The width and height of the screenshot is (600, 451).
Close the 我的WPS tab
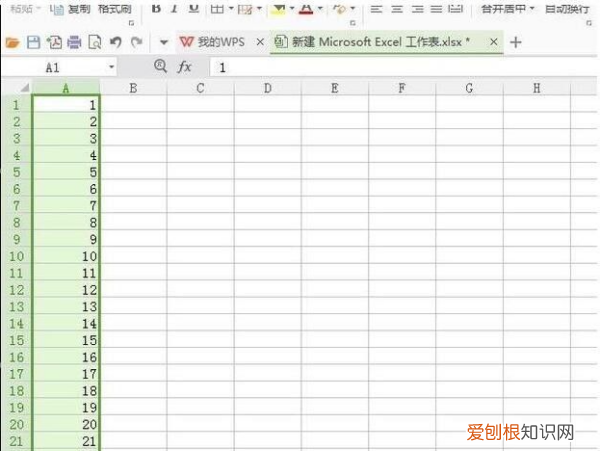tap(260, 42)
